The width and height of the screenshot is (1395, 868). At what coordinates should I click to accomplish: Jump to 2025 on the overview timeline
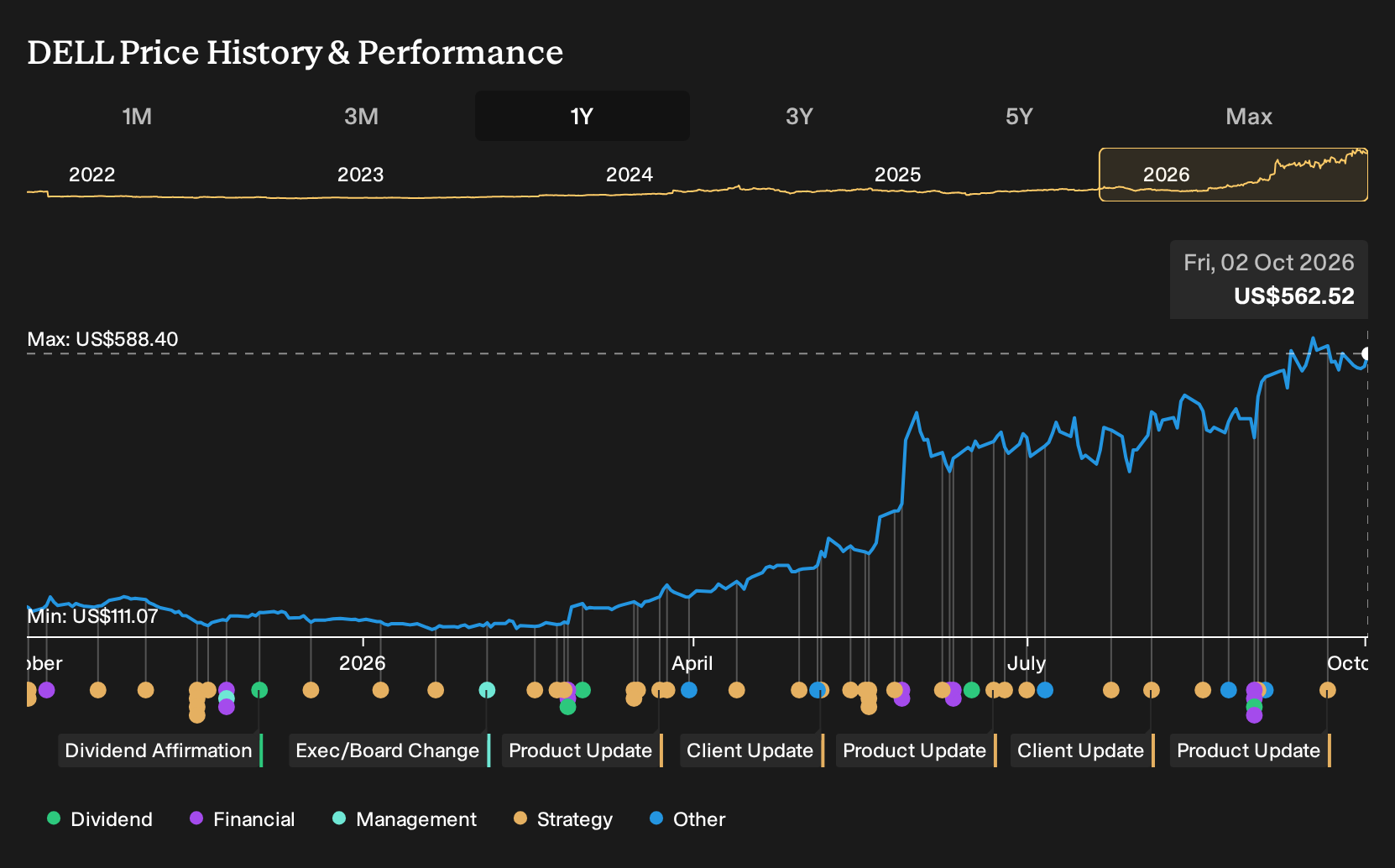(897, 175)
